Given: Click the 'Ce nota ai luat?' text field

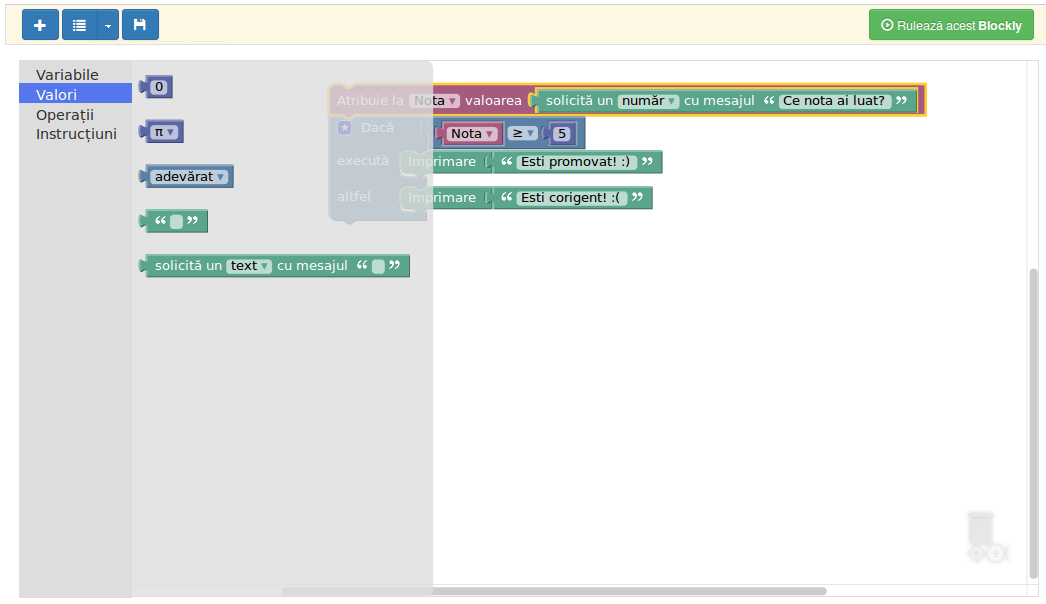Looking at the screenshot, I should coord(834,101).
